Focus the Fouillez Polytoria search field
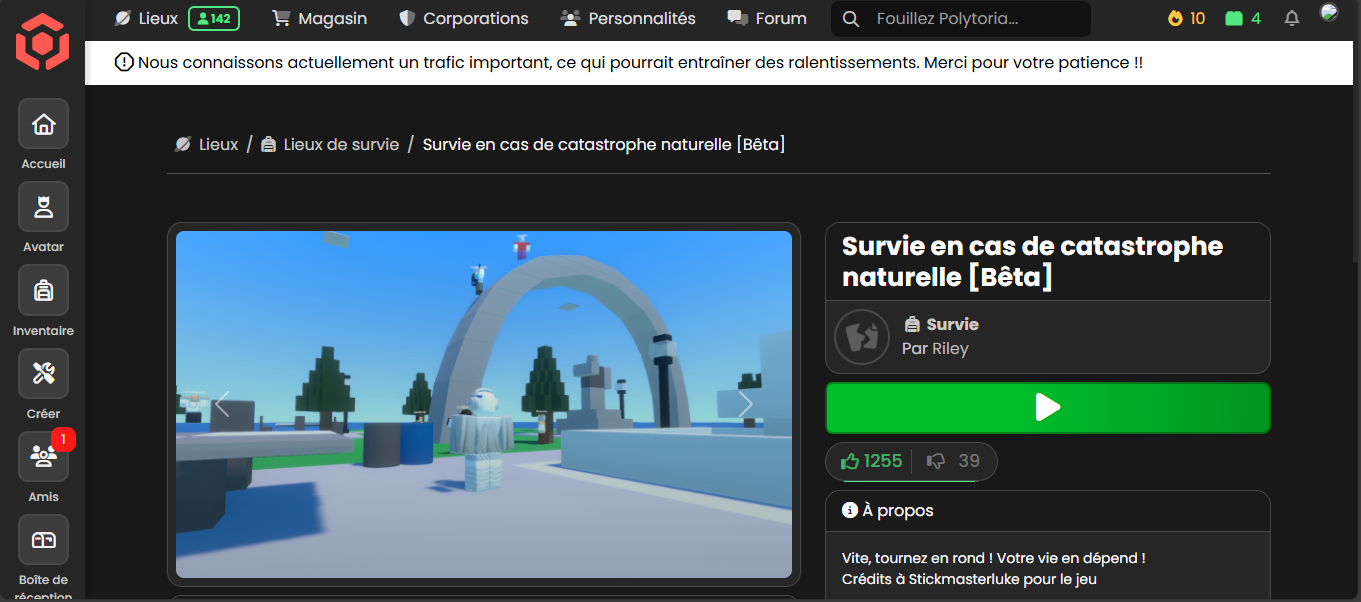This screenshot has width=1361, height=602. [970, 19]
